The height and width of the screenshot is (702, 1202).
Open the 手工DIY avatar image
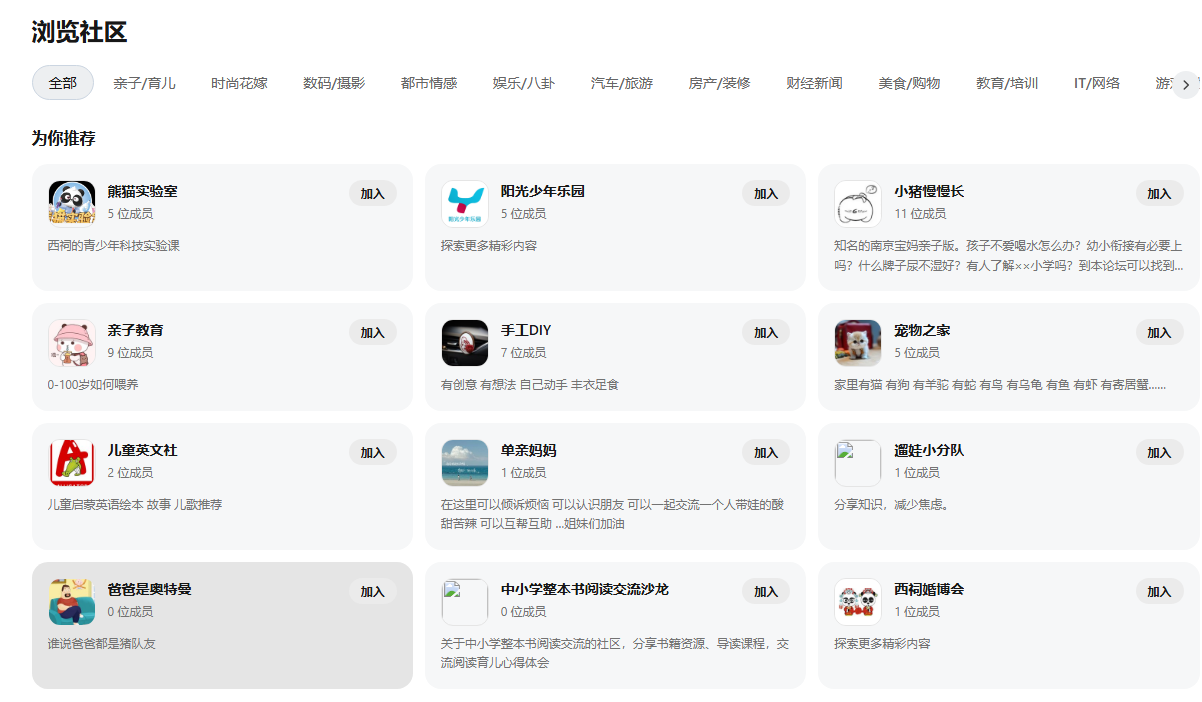pos(465,343)
